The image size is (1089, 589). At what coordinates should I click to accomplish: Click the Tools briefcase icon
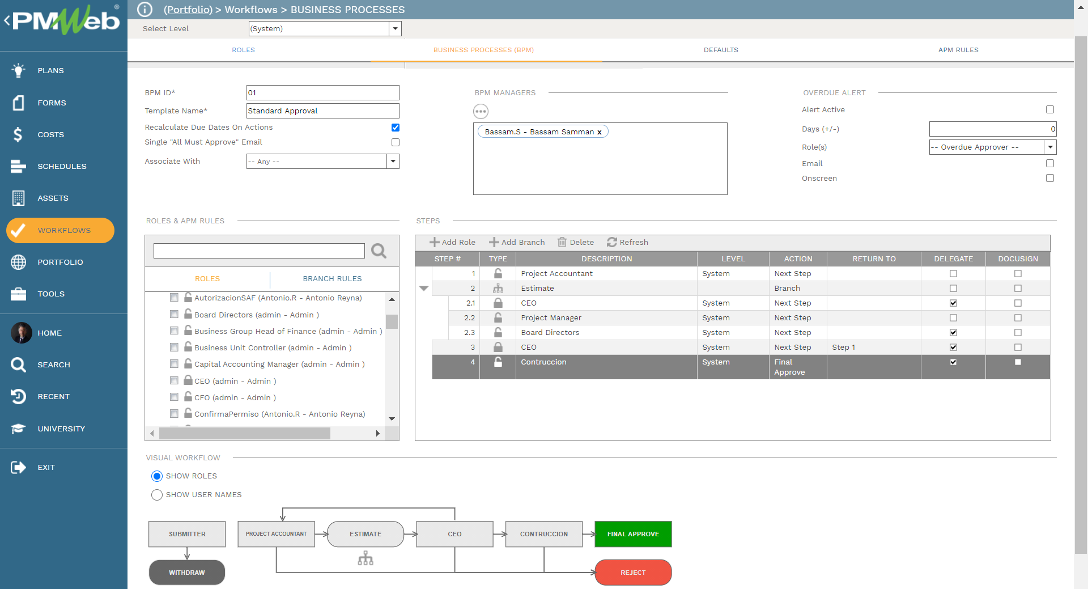click(x=19, y=294)
